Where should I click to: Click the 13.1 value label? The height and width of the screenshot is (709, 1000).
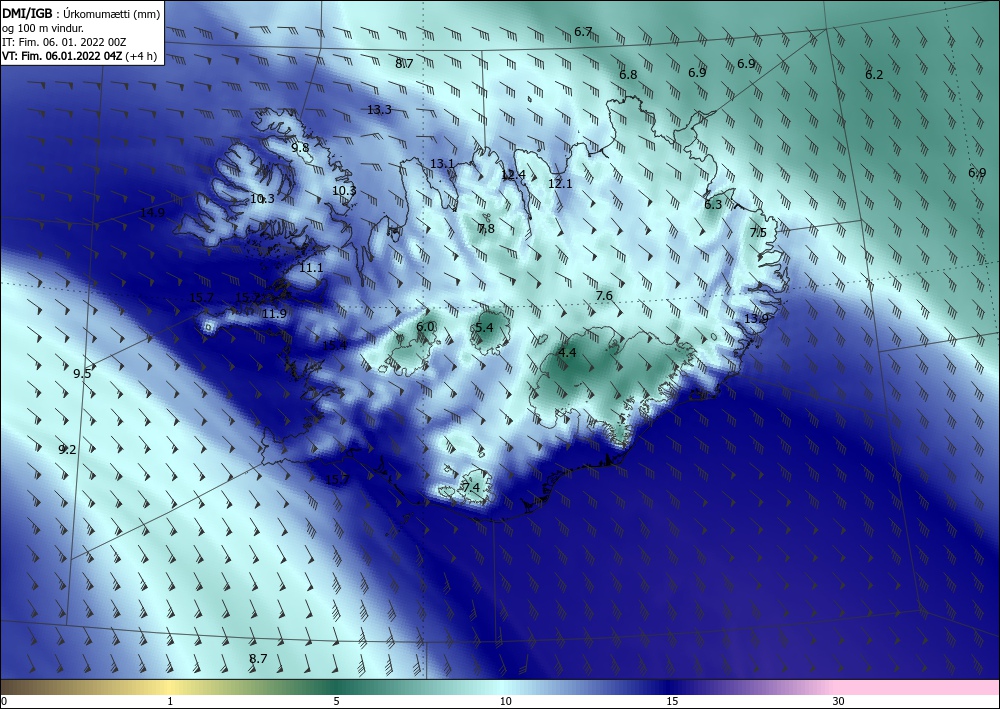click(441, 164)
